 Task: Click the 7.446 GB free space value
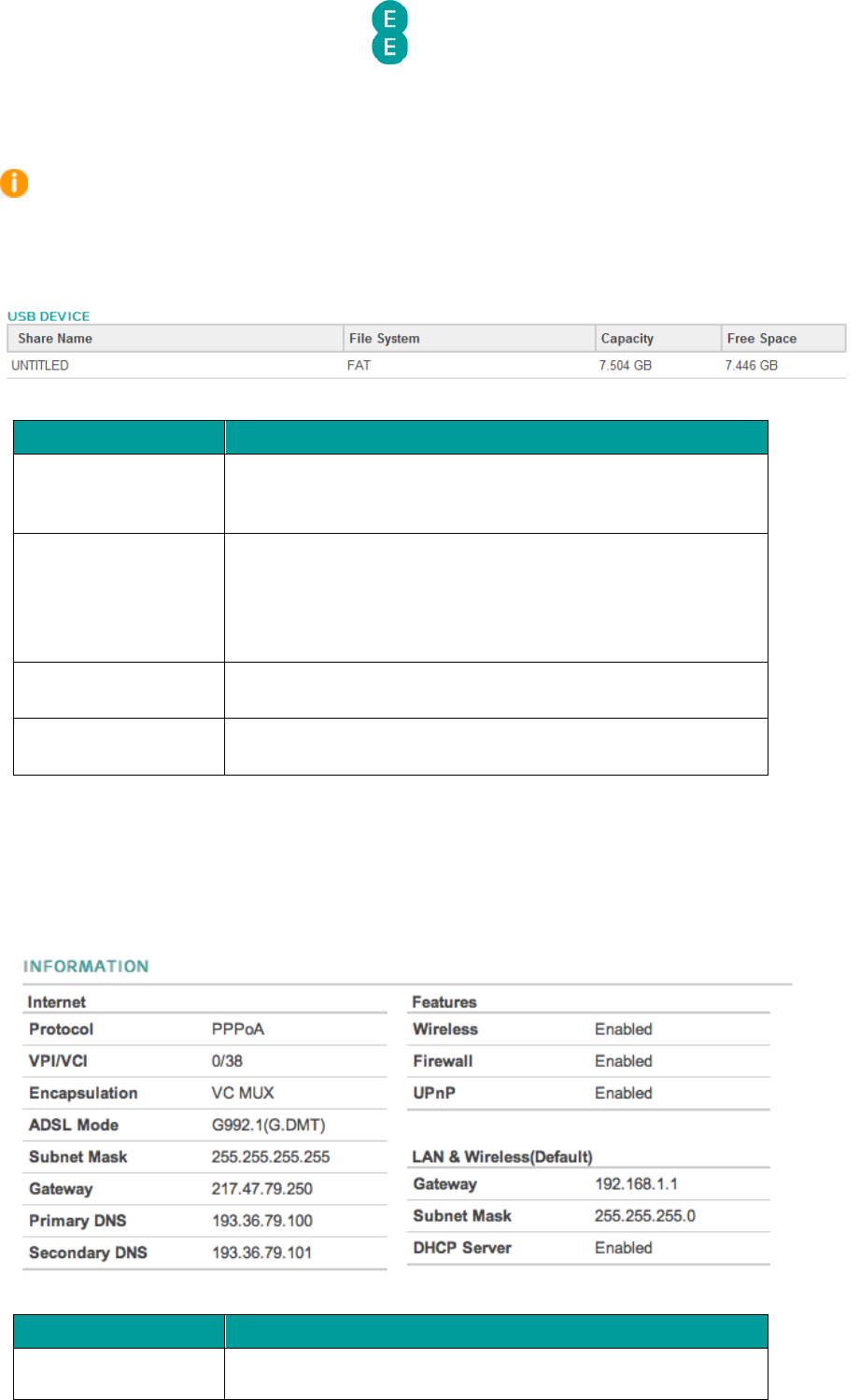tap(751, 366)
